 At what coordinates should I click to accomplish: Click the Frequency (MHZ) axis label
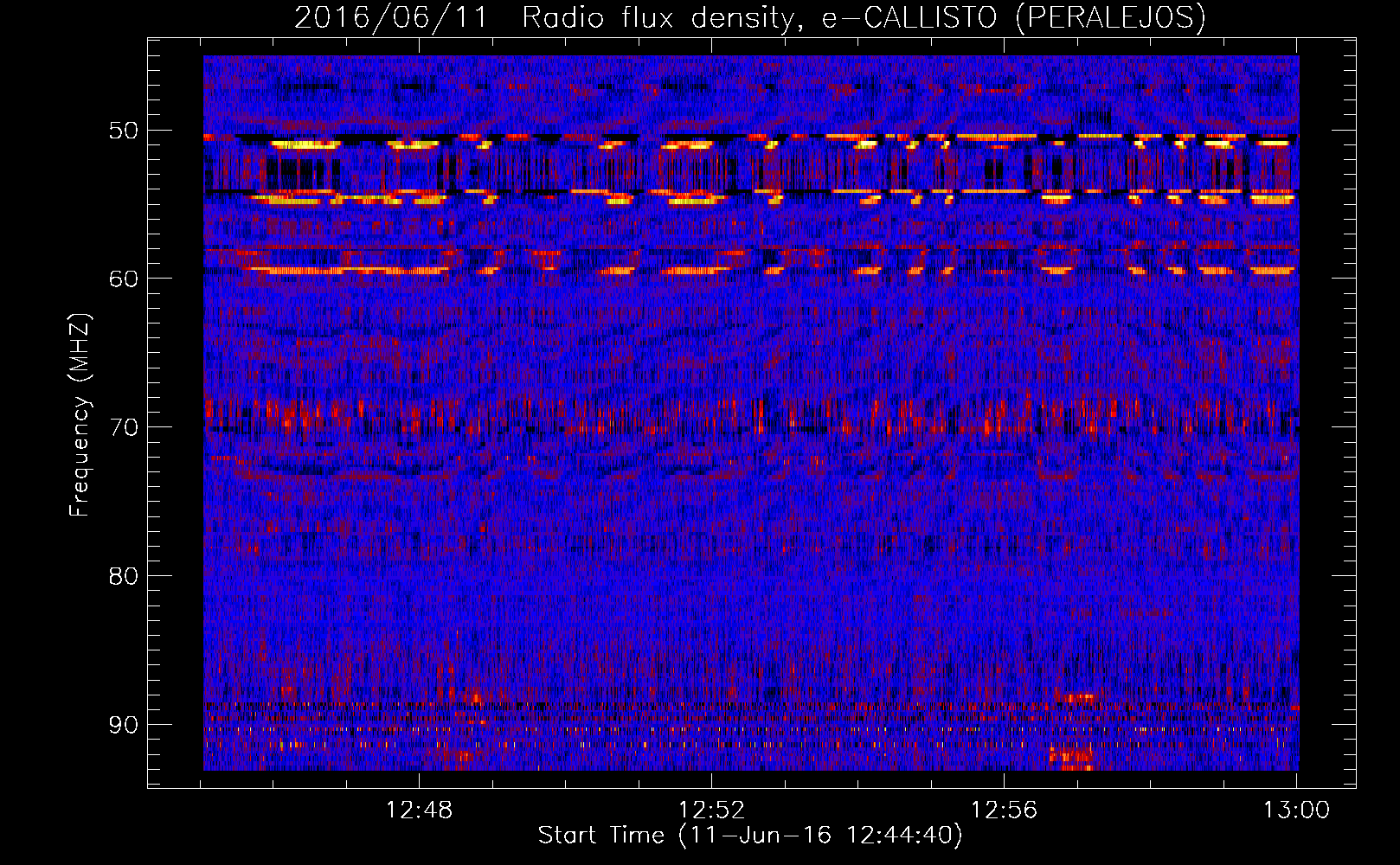pyautogui.click(x=80, y=414)
